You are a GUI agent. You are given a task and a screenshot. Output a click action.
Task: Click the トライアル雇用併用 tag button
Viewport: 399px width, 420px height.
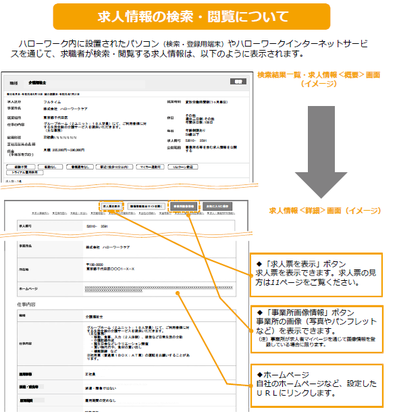click(25, 172)
